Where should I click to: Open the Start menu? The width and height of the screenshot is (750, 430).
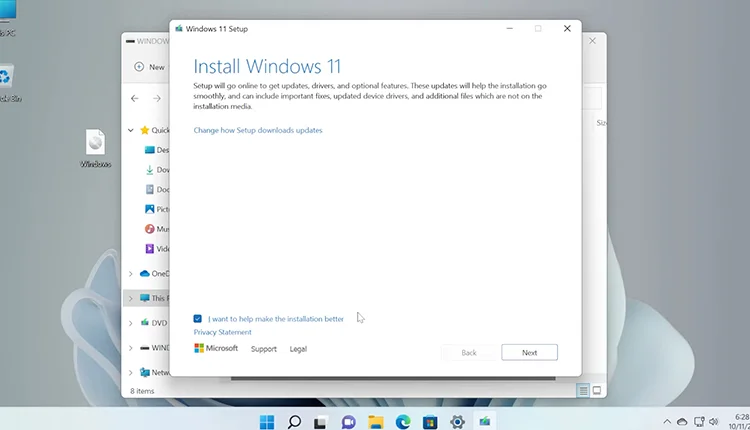267,422
